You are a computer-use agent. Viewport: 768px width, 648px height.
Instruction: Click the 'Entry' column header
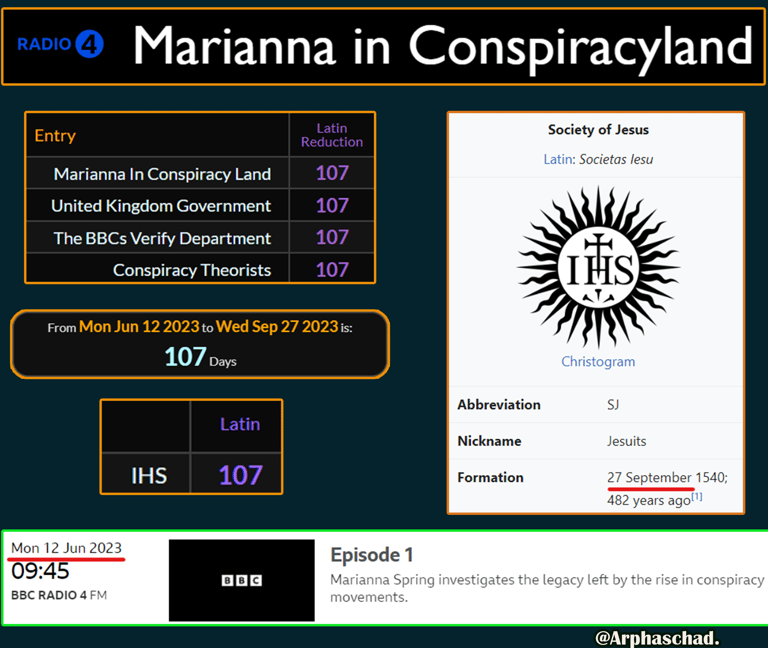click(55, 135)
